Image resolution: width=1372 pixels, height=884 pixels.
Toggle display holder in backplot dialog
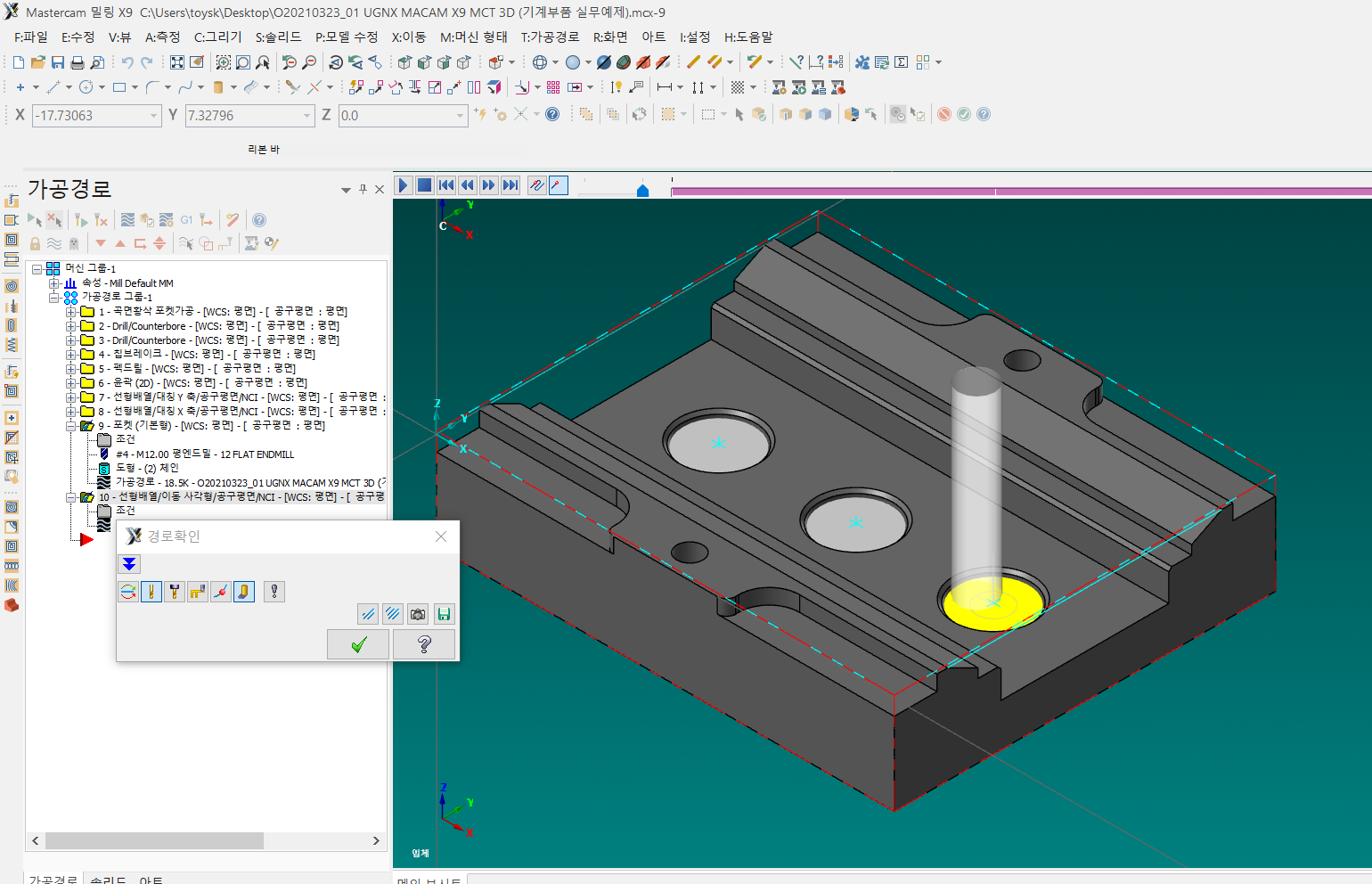click(x=175, y=591)
